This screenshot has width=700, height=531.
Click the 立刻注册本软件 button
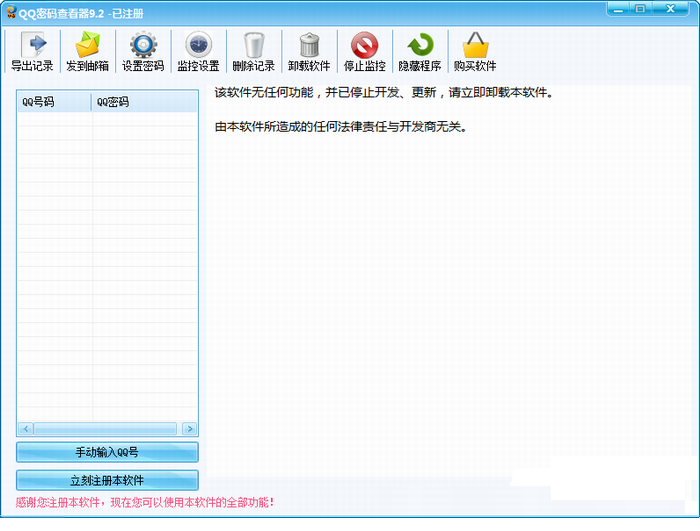pyautogui.click(x=107, y=480)
